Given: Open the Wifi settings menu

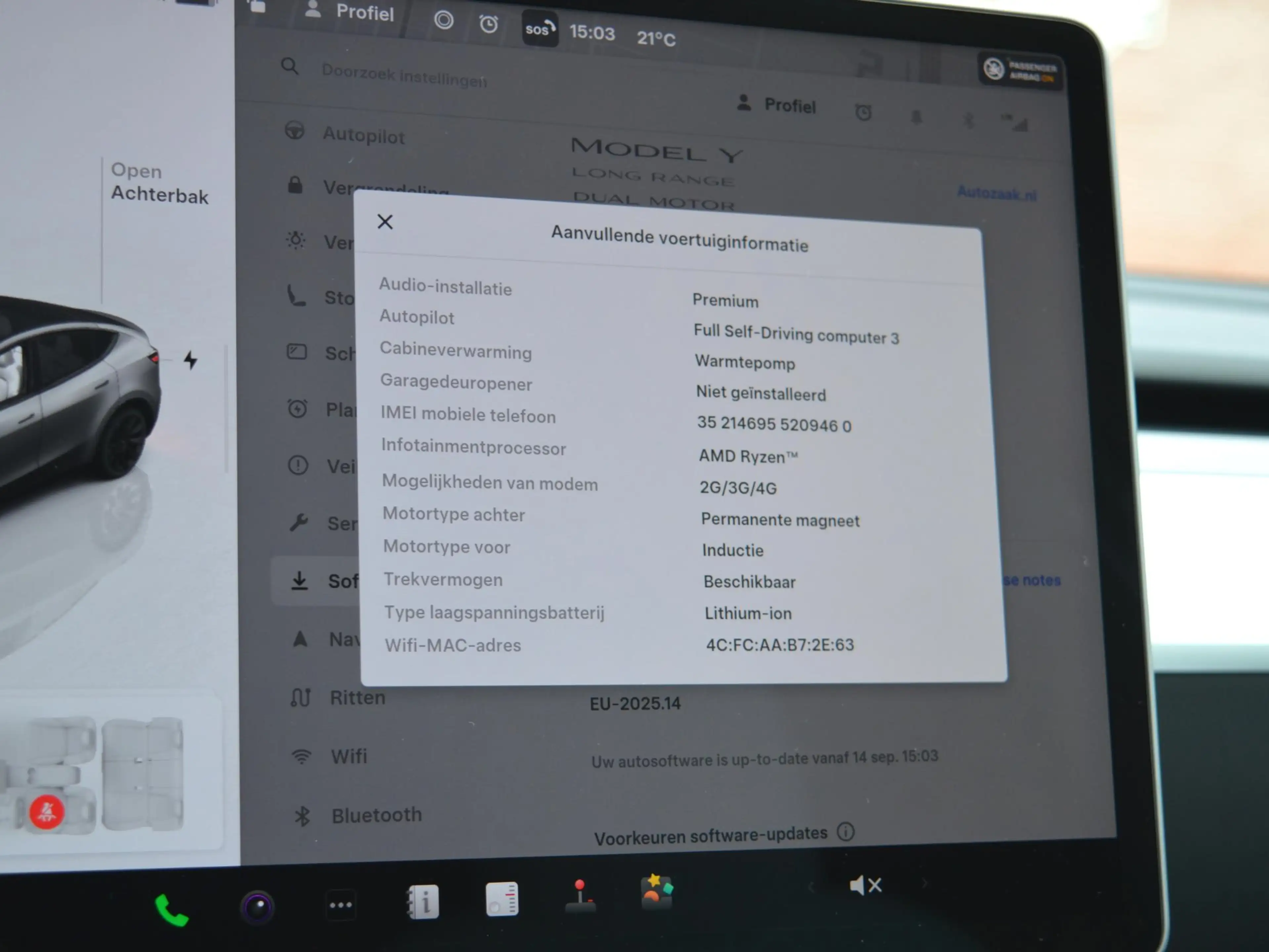Looking at the screenshot, I should tap(329, 756).
